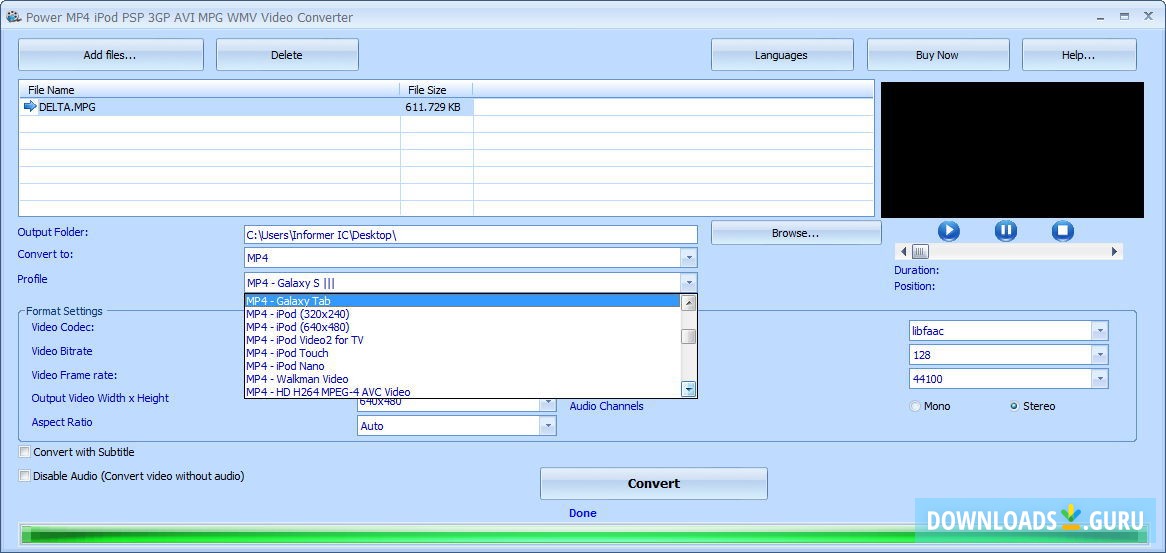The image size is (1166, 553).
Task: Select the Mono audio channel
Action: pos(915,407)
